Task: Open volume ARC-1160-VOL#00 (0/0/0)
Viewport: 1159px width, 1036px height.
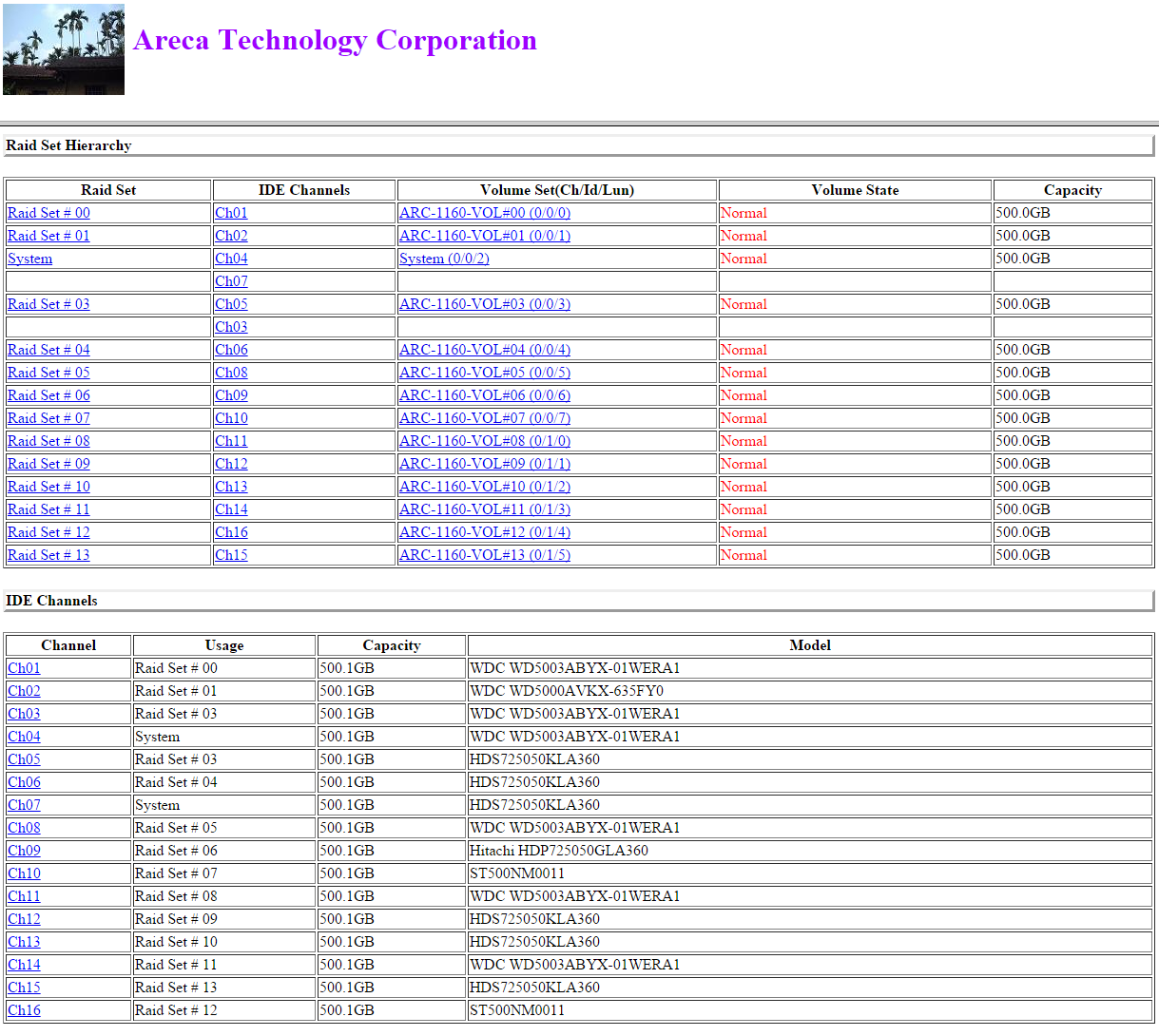Action: (485, 213)
